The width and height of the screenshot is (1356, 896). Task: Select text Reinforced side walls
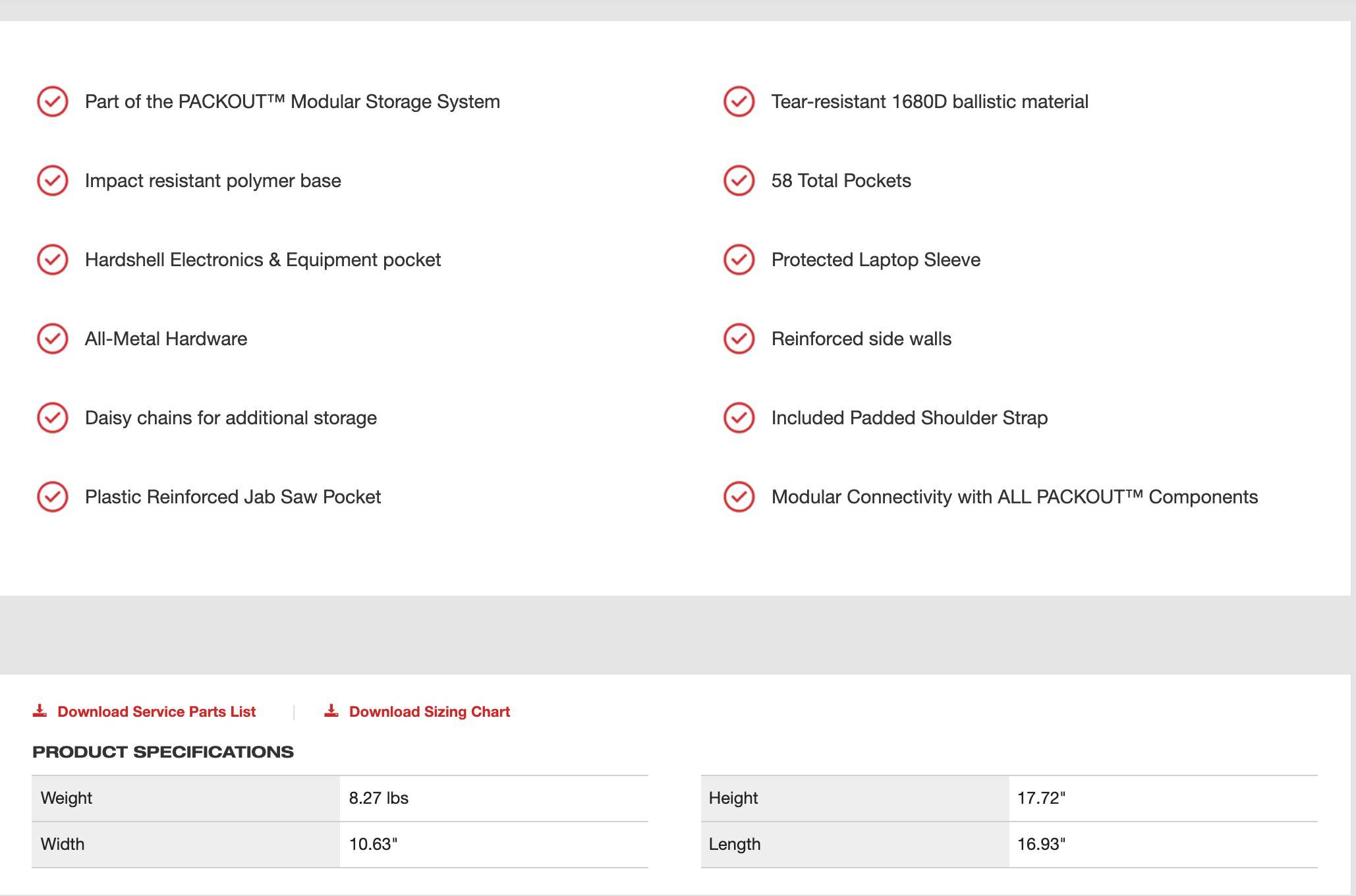861,339
